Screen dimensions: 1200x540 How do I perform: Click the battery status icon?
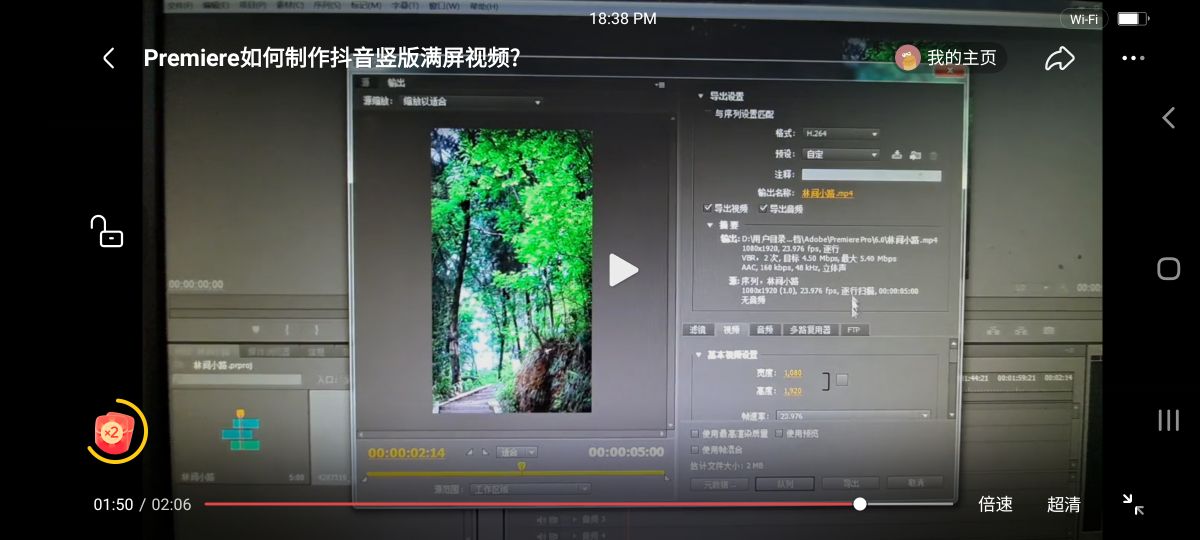pyautogui.click(x=1131, y=19)
